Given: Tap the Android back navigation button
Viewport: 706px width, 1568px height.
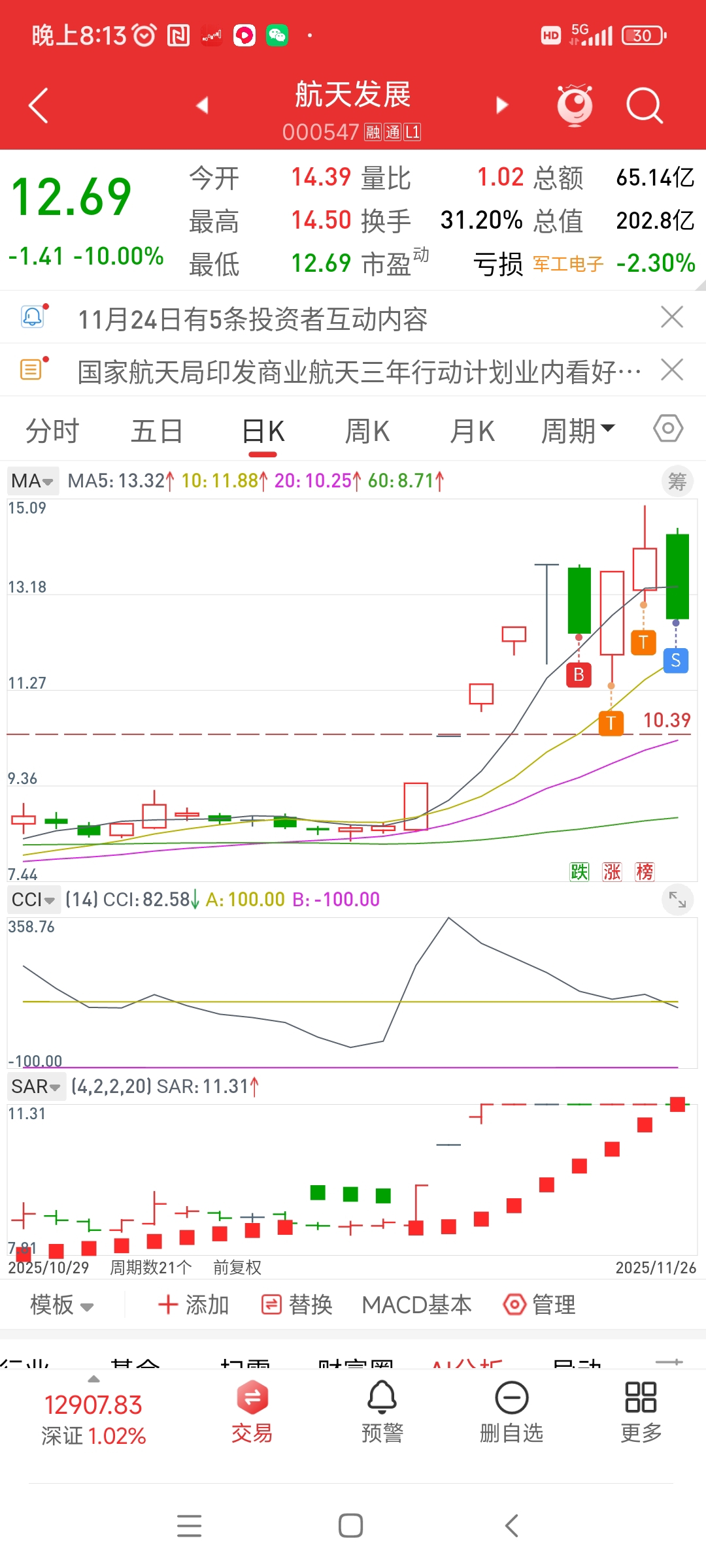Looking at the screenshot, I should [x=512, y=1526].
